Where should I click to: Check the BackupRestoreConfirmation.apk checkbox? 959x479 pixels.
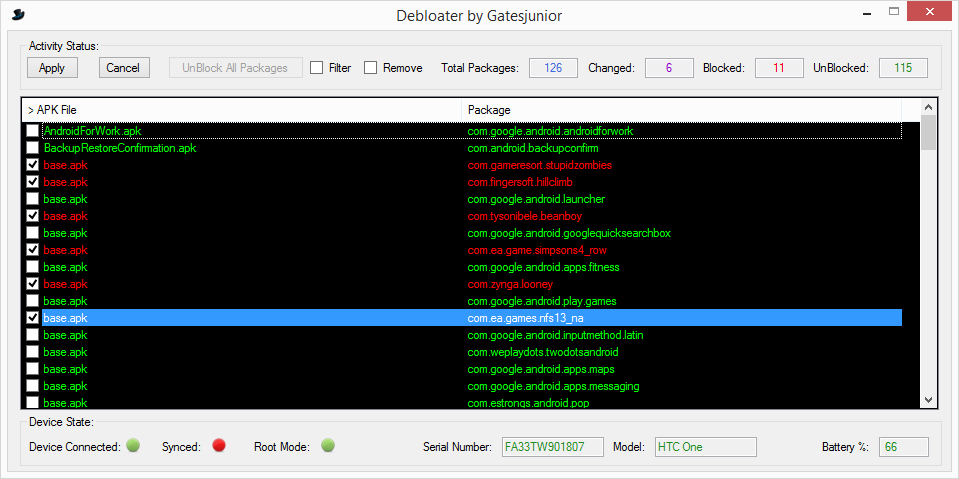click(x=33, y=148)
